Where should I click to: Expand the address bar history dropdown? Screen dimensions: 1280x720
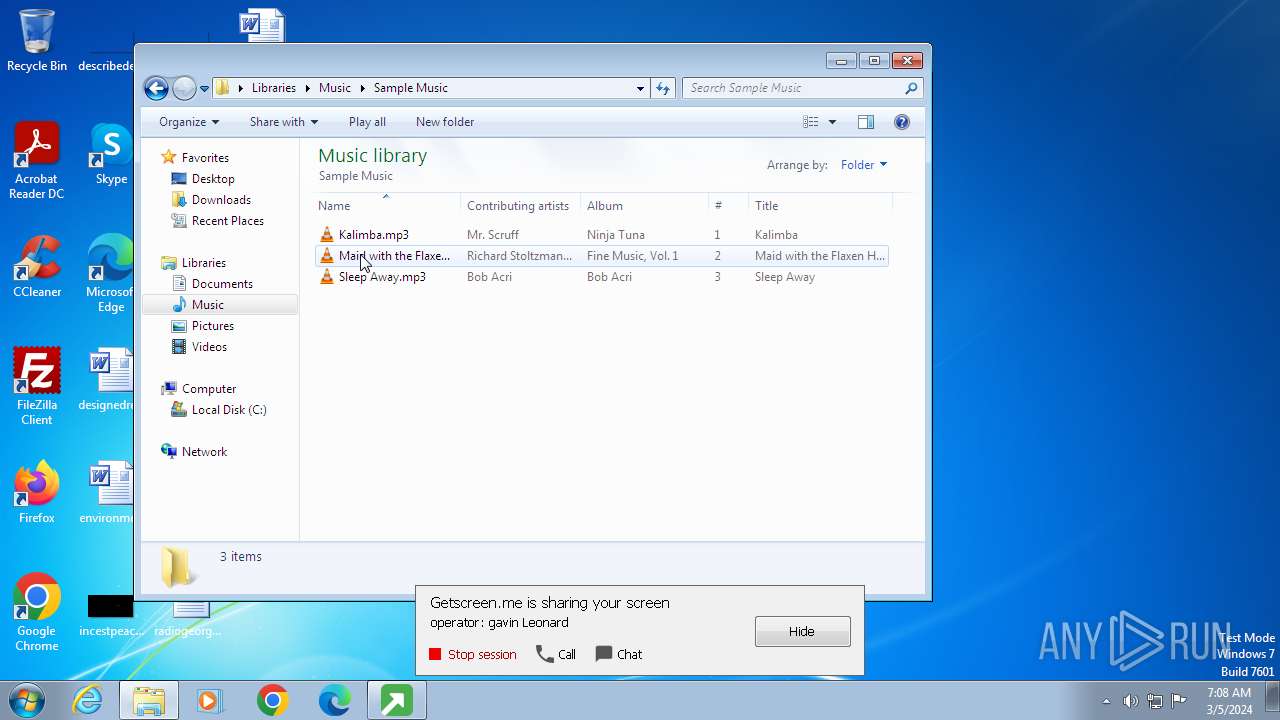640,88
